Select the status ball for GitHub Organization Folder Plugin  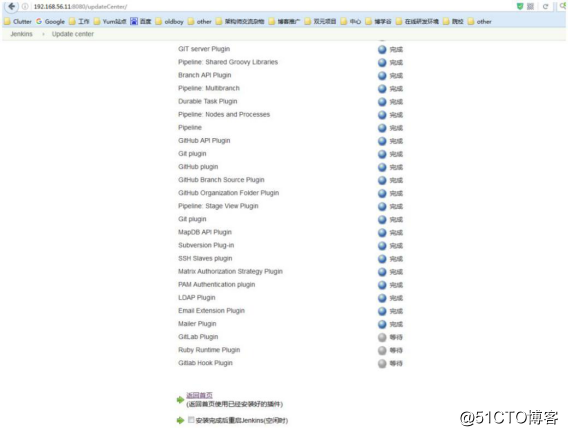coord(382,193)
